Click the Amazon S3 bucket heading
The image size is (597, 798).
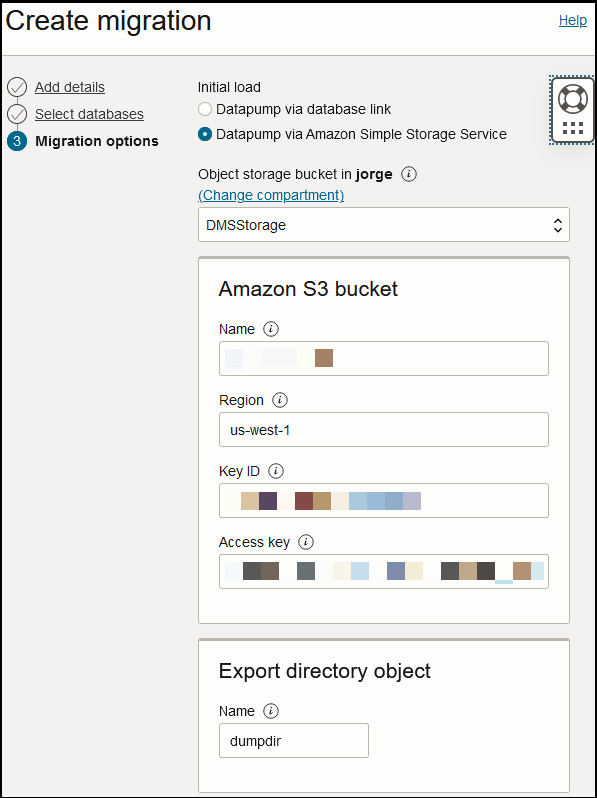(x=308, y=289)
